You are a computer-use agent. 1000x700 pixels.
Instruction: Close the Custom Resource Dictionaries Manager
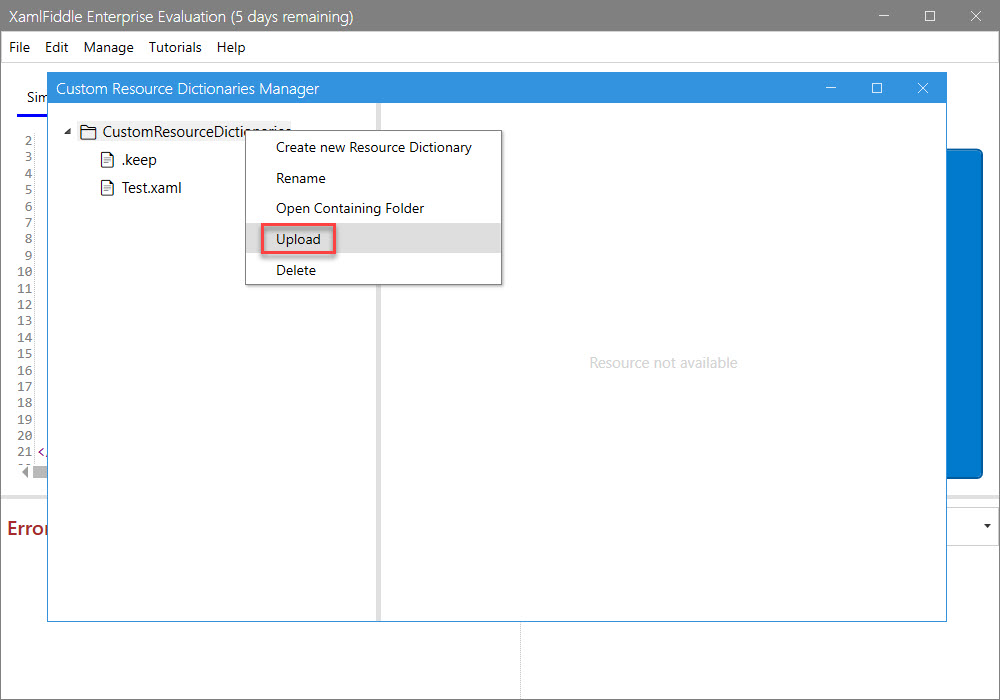click(923, 88)
